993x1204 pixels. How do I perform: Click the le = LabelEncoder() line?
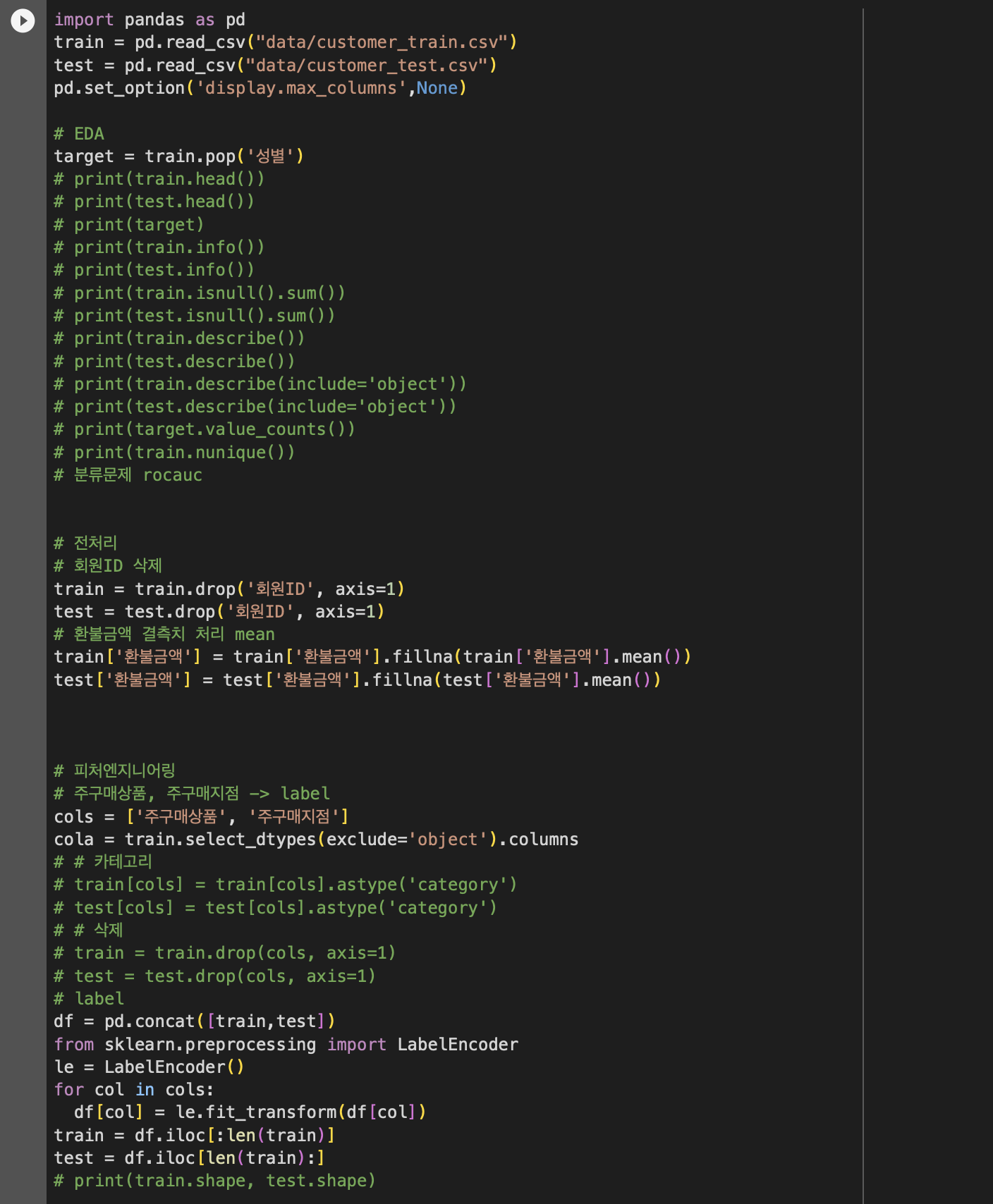tap(150, 1067)
